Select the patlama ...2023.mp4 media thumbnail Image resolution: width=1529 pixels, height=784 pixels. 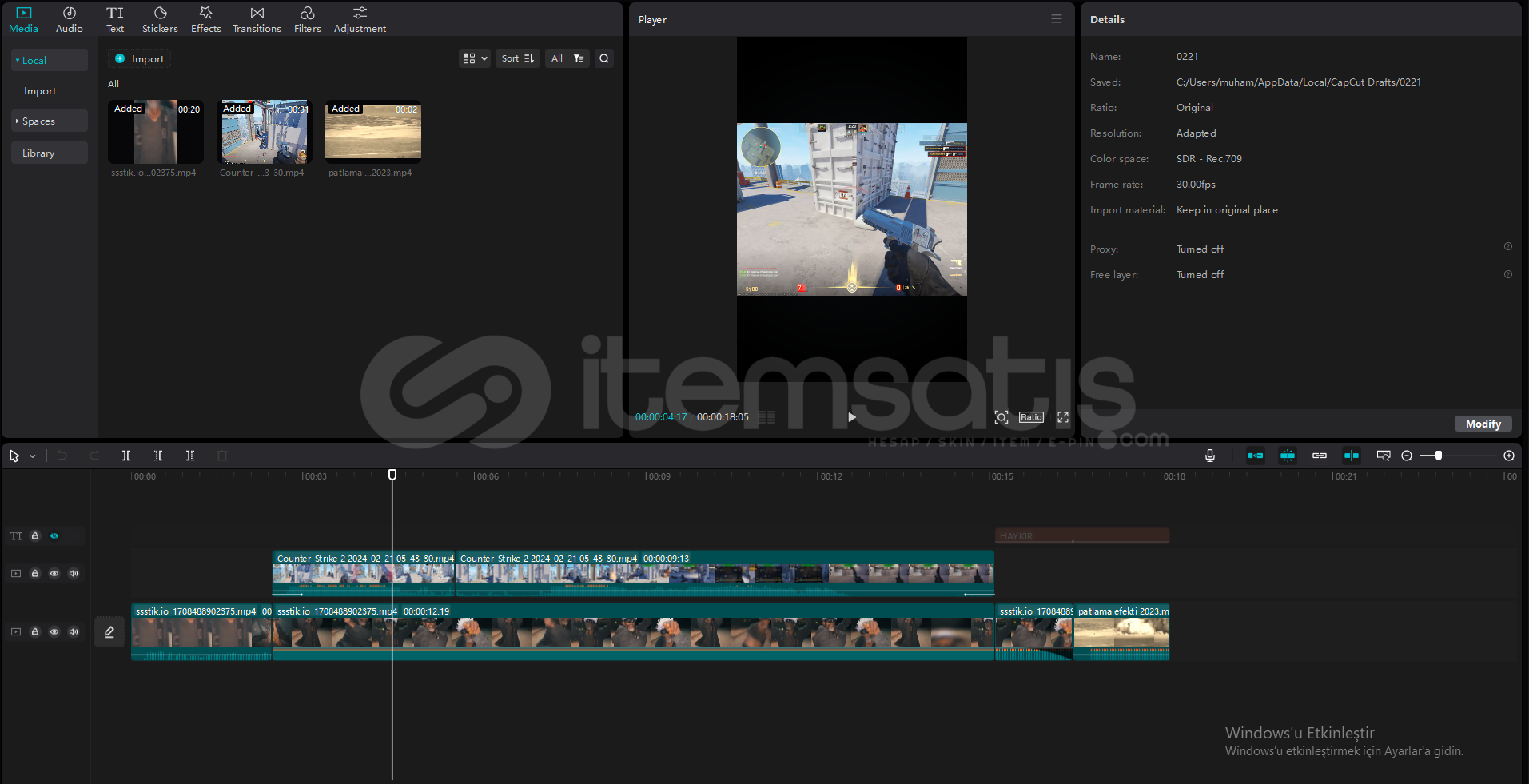[372, 132]
